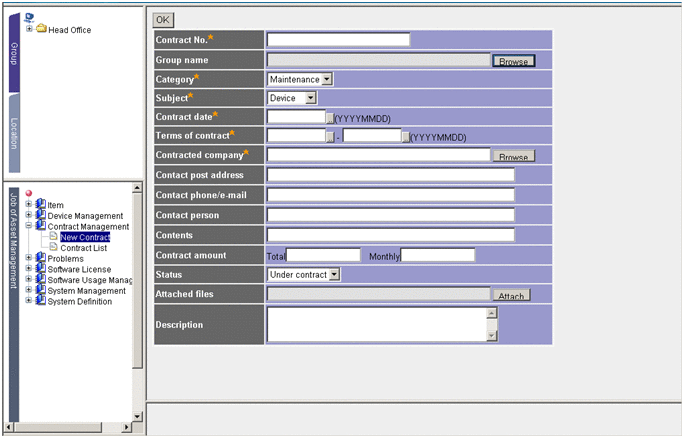This screenshot has height=440, width=685.
Task: Open the Status dropdown showing Under contract
Action: click(x=304, y=274)
